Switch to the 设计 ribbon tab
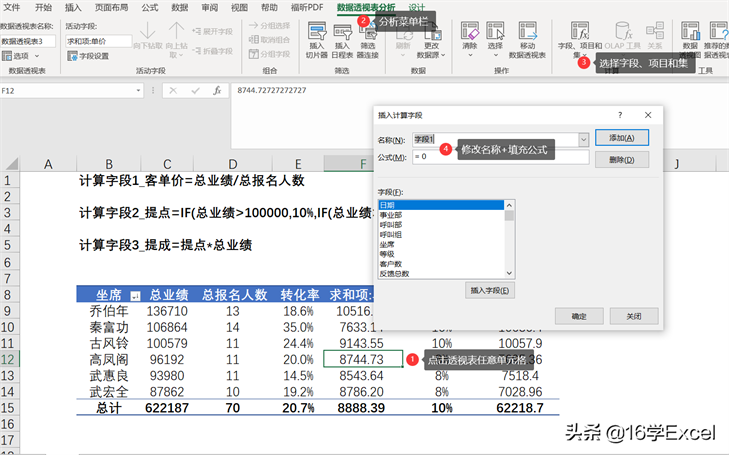Screen dimensions: 729x455 [x=416, y=7]
